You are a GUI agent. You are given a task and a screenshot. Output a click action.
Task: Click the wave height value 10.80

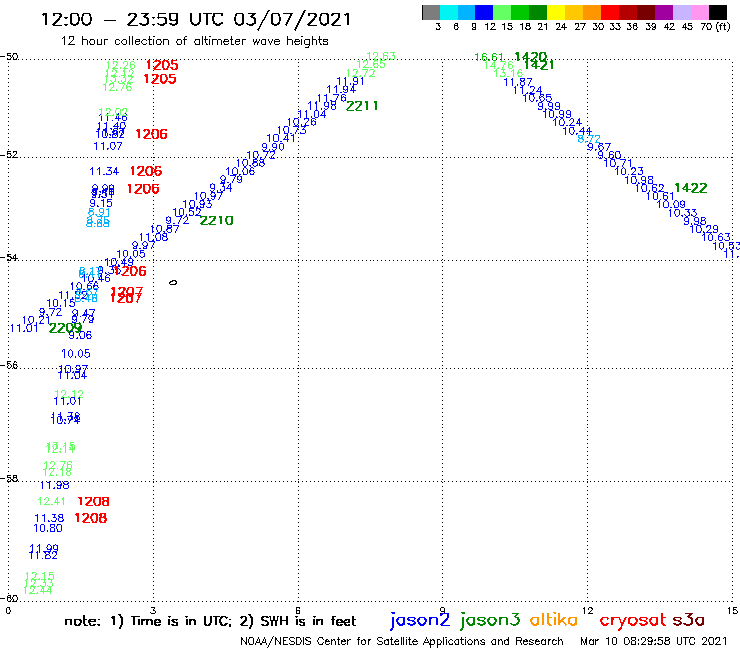pos(48,528)
